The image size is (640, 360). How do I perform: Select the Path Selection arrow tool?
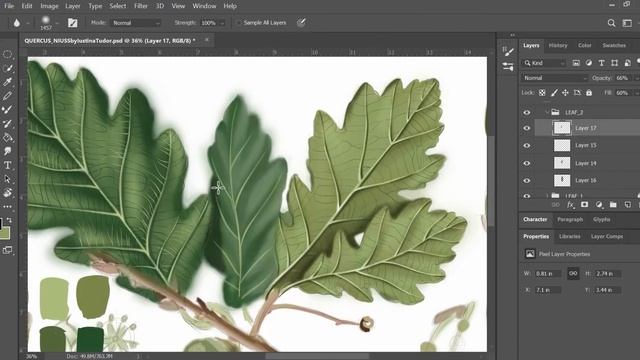7,179
